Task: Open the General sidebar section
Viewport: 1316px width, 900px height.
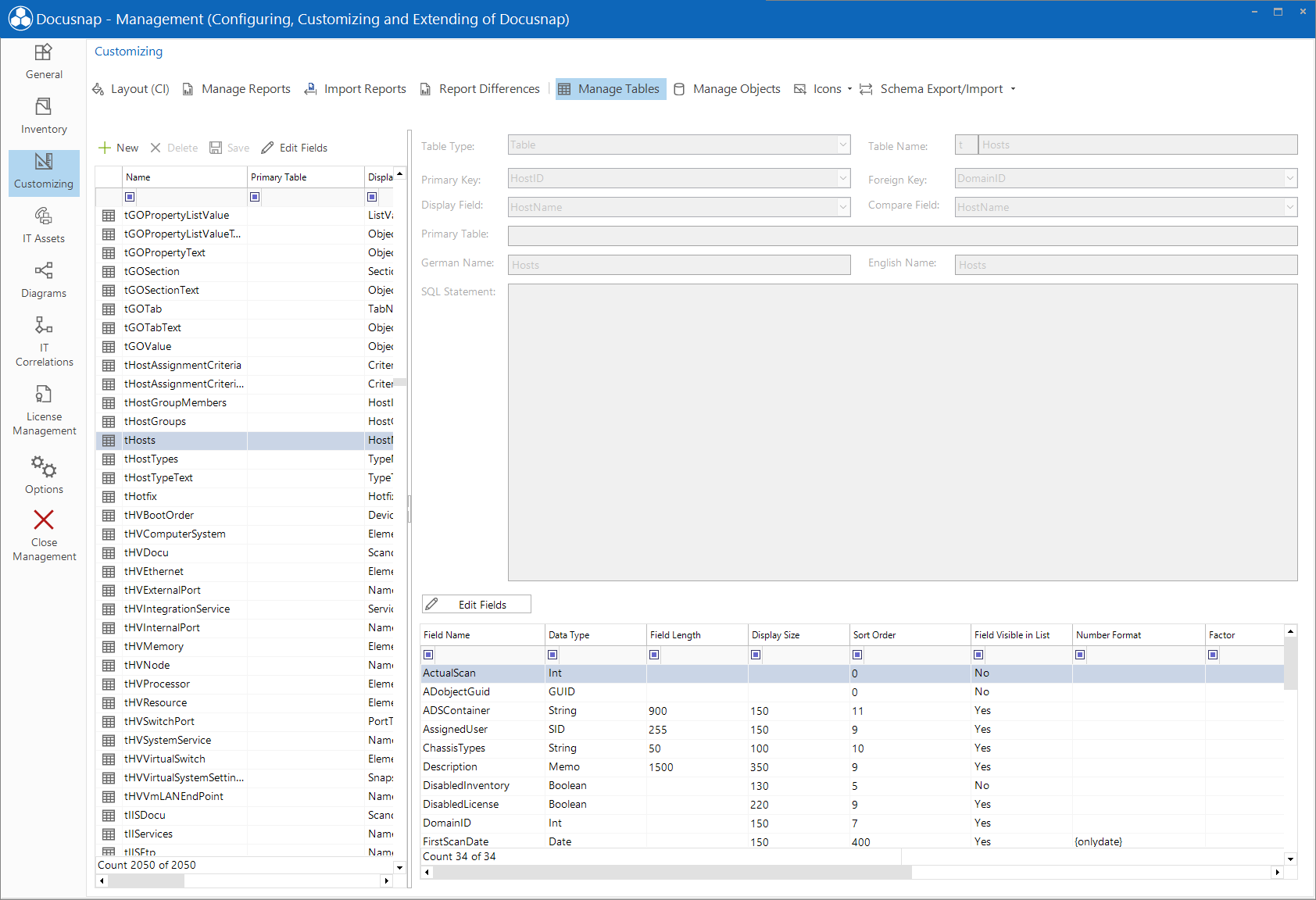Action: 44,62
